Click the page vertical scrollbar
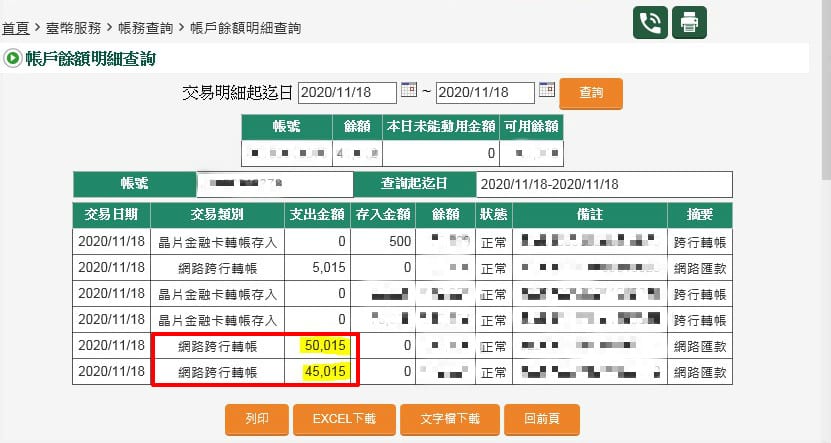This screenshot has height=443, width=831. (826, 90)
